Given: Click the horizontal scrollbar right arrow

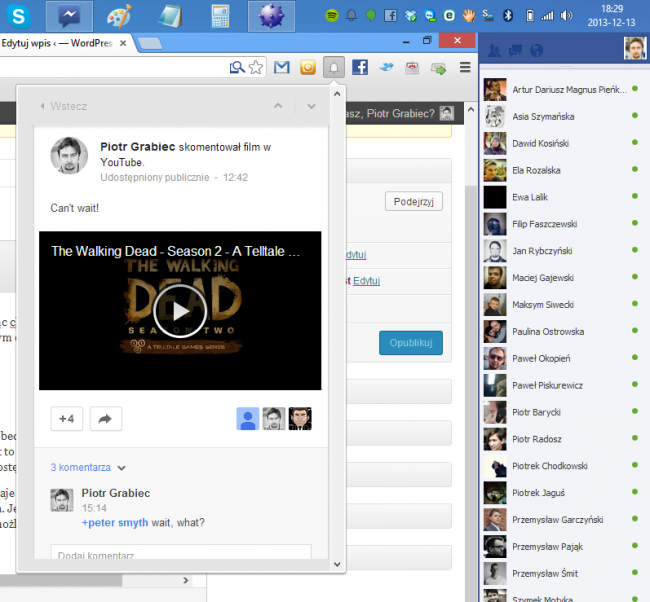Looking at the screenshot, I should [x=186, y=580].
